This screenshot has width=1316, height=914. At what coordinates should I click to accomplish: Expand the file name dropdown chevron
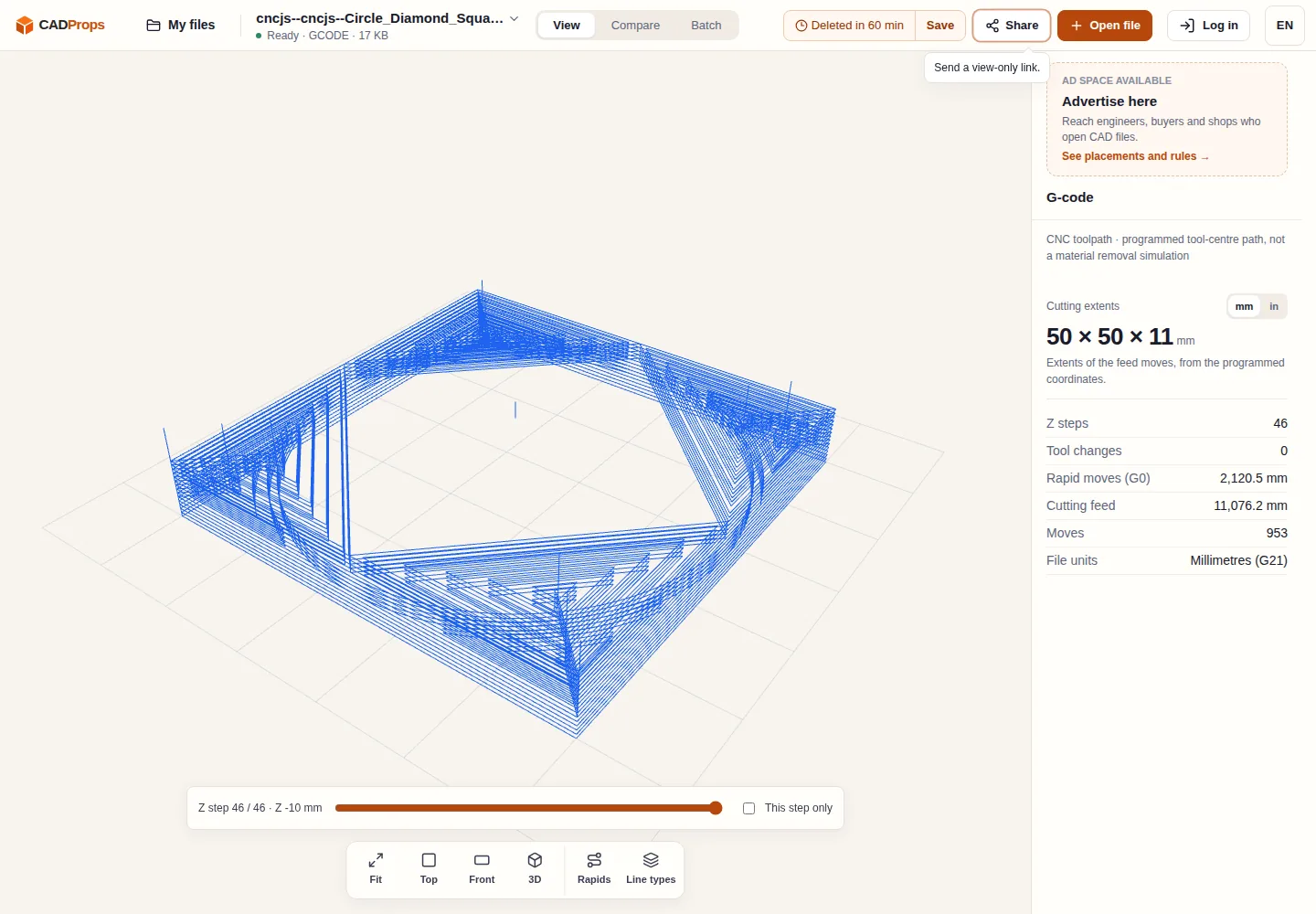click(x=514, y=18)
